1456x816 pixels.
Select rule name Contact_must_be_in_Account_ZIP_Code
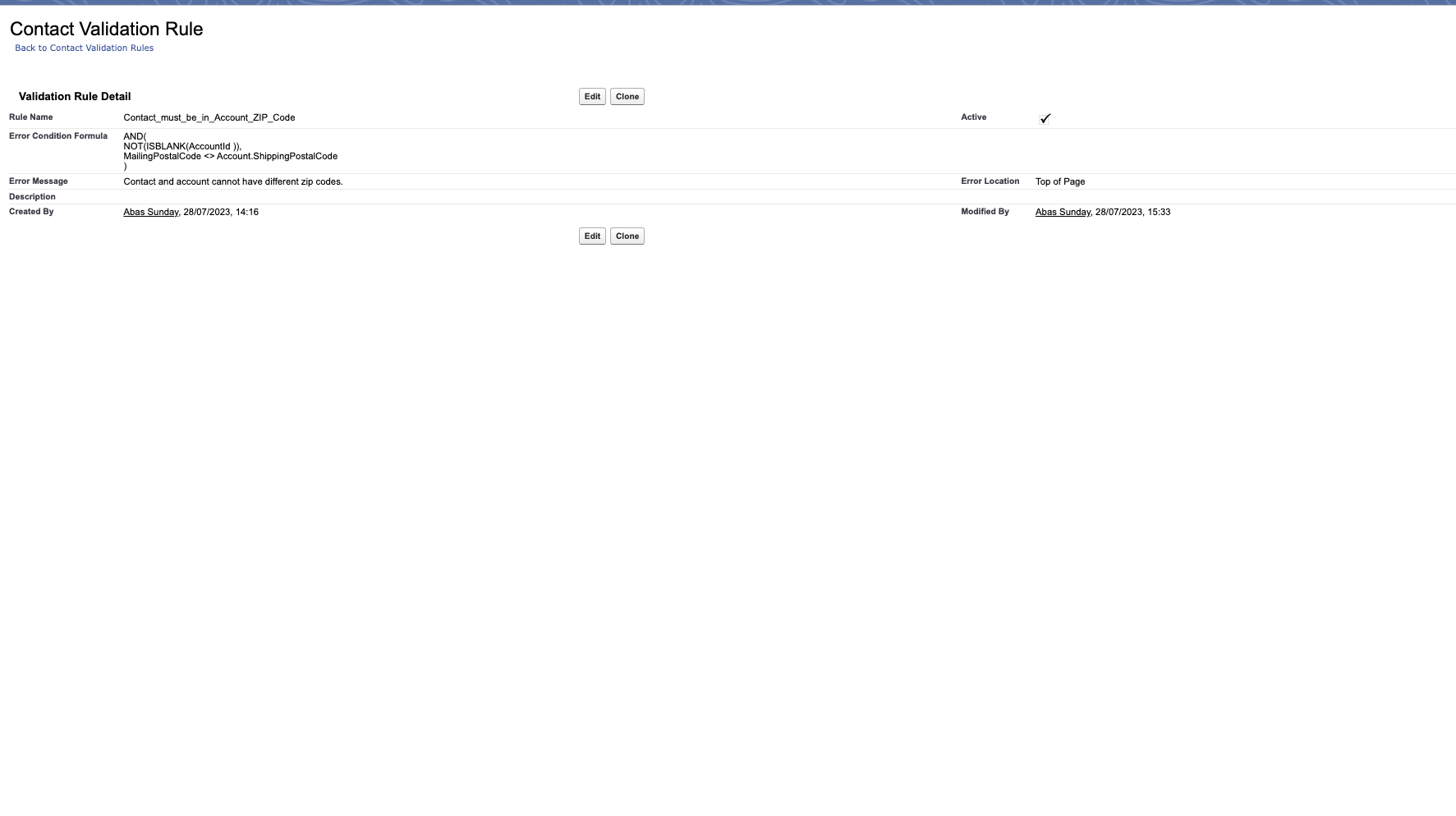point(209,117)
